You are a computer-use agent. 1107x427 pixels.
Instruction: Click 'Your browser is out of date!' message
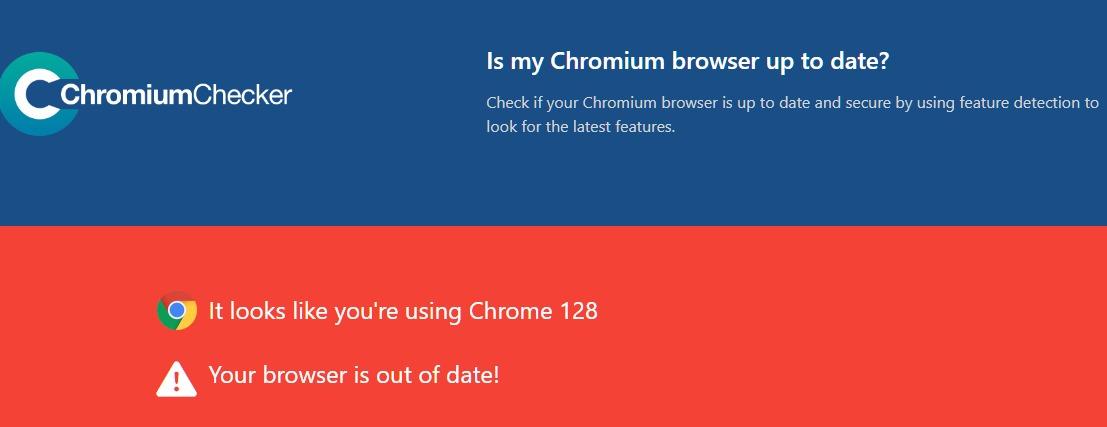coord(354,375)
